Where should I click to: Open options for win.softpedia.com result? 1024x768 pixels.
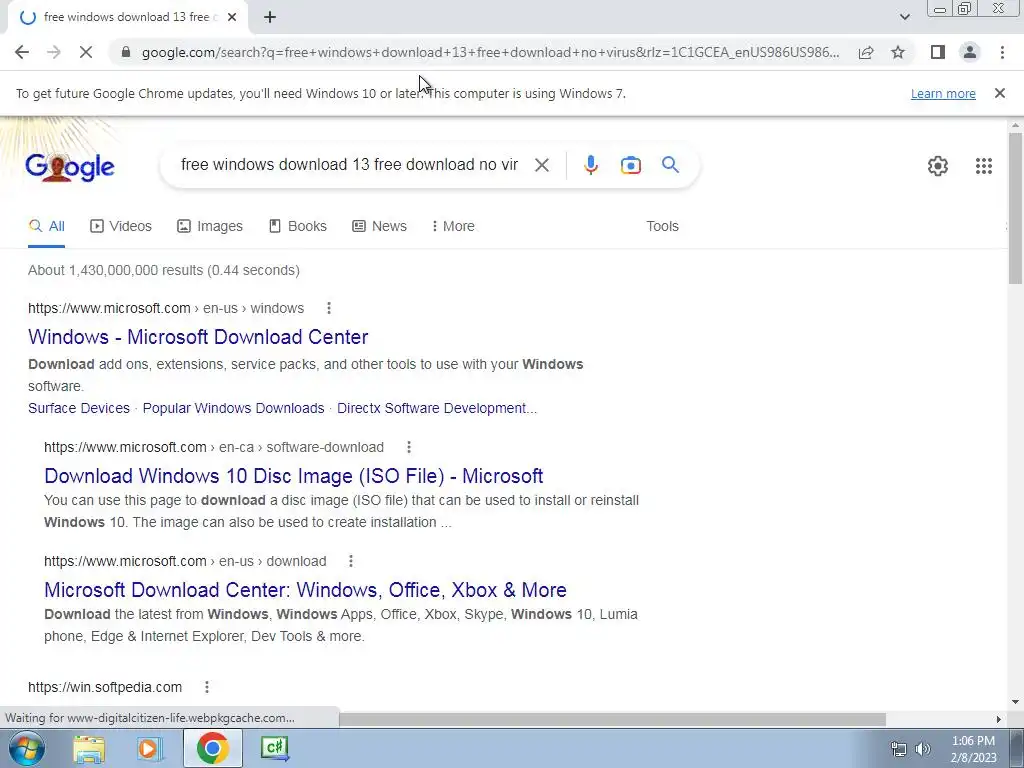206,687
